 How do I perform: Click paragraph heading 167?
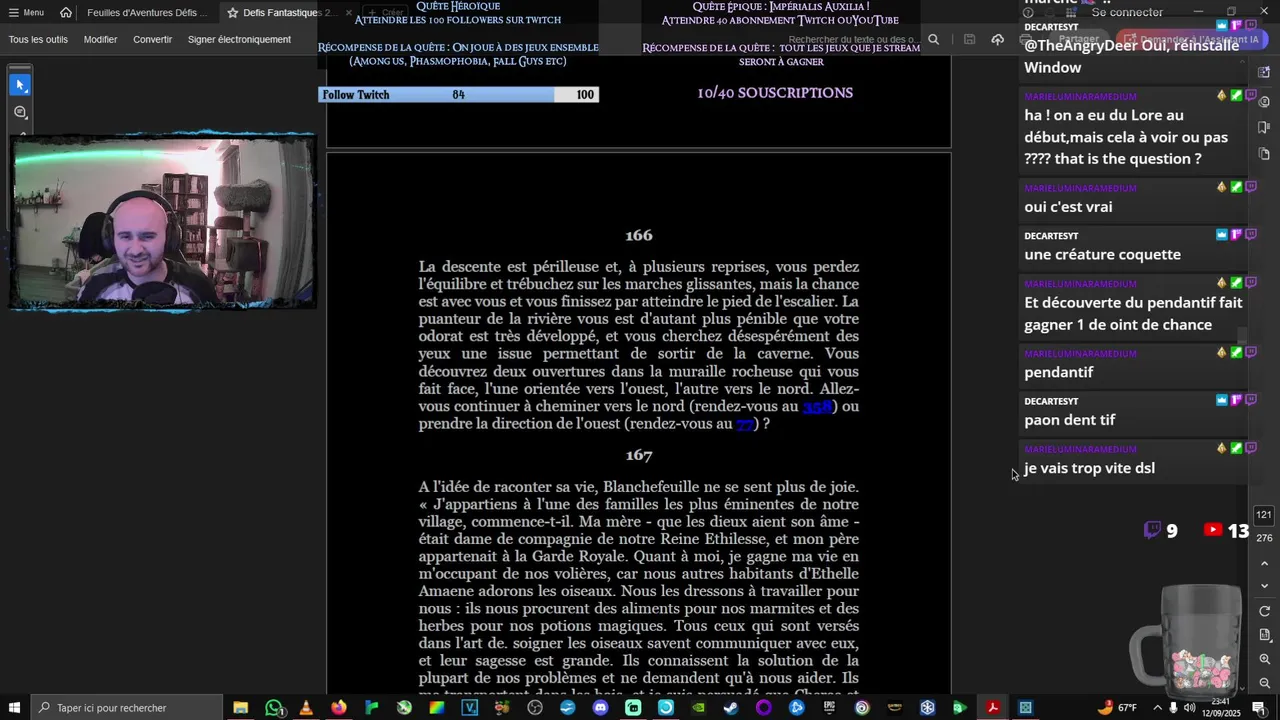[638, 455]
